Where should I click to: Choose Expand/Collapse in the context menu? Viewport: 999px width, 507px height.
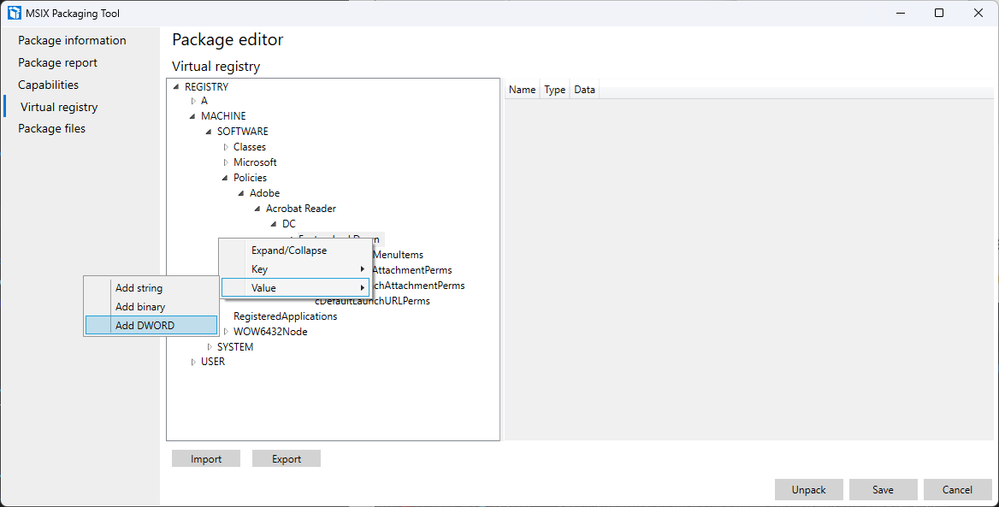(x=296, y=250)
